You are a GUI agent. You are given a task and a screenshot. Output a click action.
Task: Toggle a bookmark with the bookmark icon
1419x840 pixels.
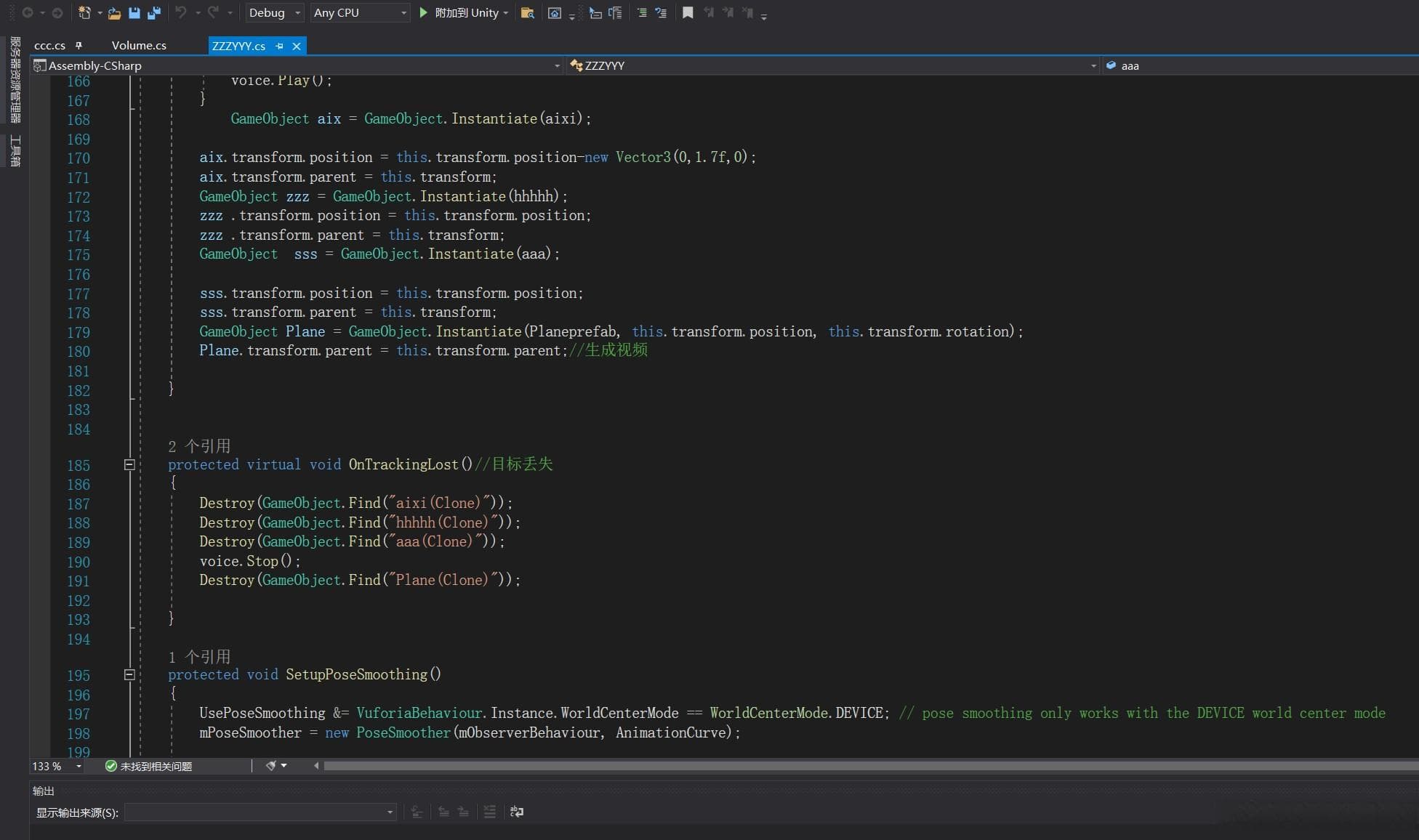click(x=688, y=12)
